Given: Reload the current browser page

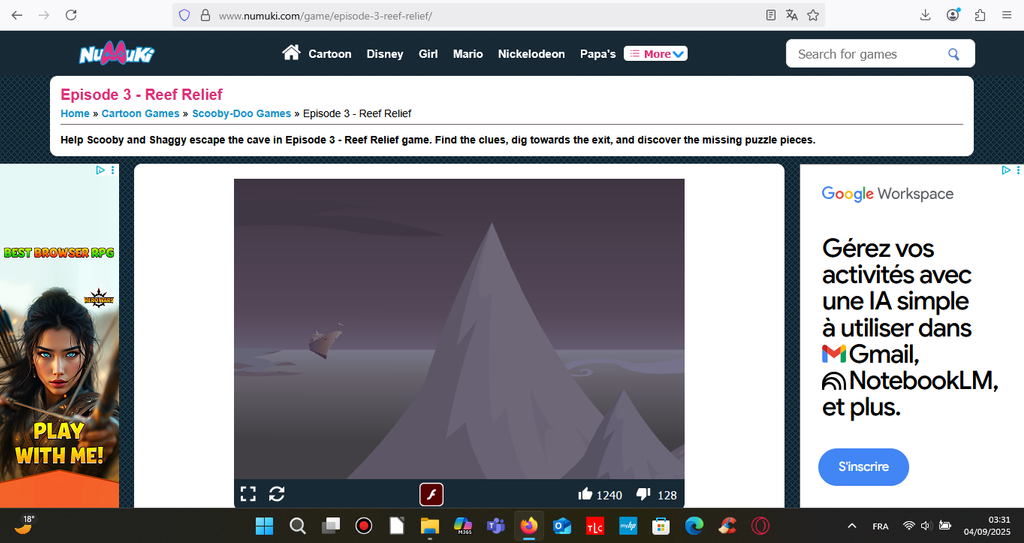Looking at the screenshot, I should pyautogui.click(x=71, y=15).
